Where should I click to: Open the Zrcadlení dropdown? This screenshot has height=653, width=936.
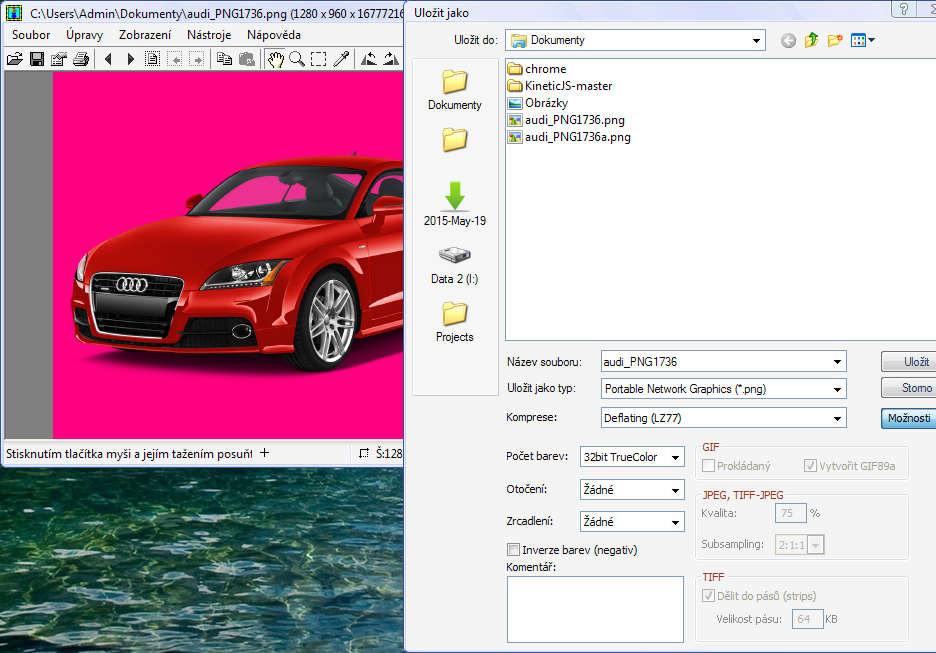[x=675, y=522]
